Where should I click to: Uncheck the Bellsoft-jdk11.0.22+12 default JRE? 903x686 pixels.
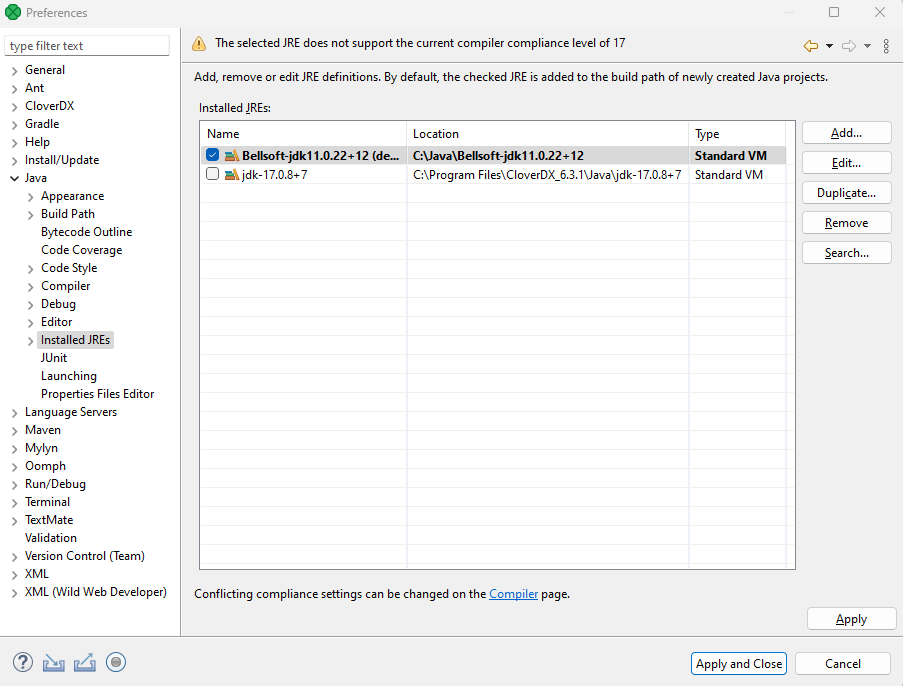[x=212, y=155]
